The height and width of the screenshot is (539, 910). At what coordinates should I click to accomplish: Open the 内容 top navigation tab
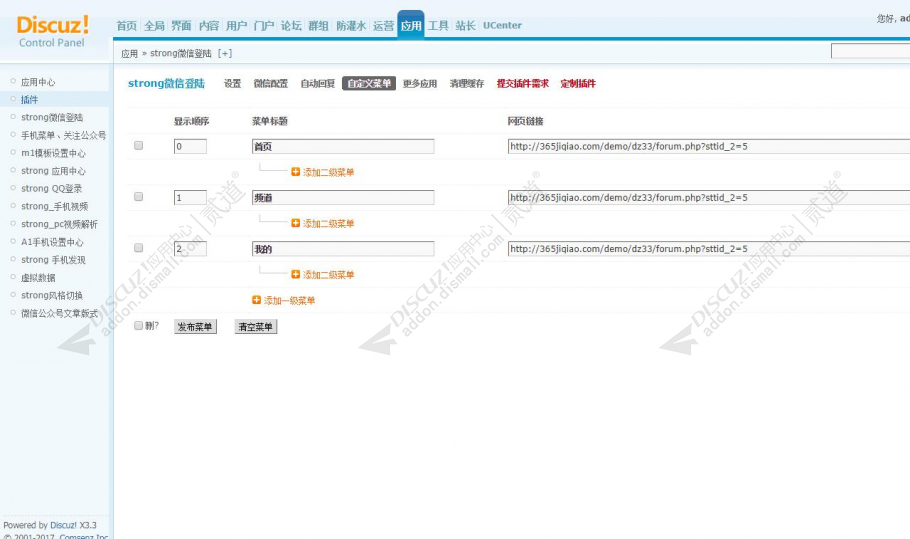pos(209,26)
